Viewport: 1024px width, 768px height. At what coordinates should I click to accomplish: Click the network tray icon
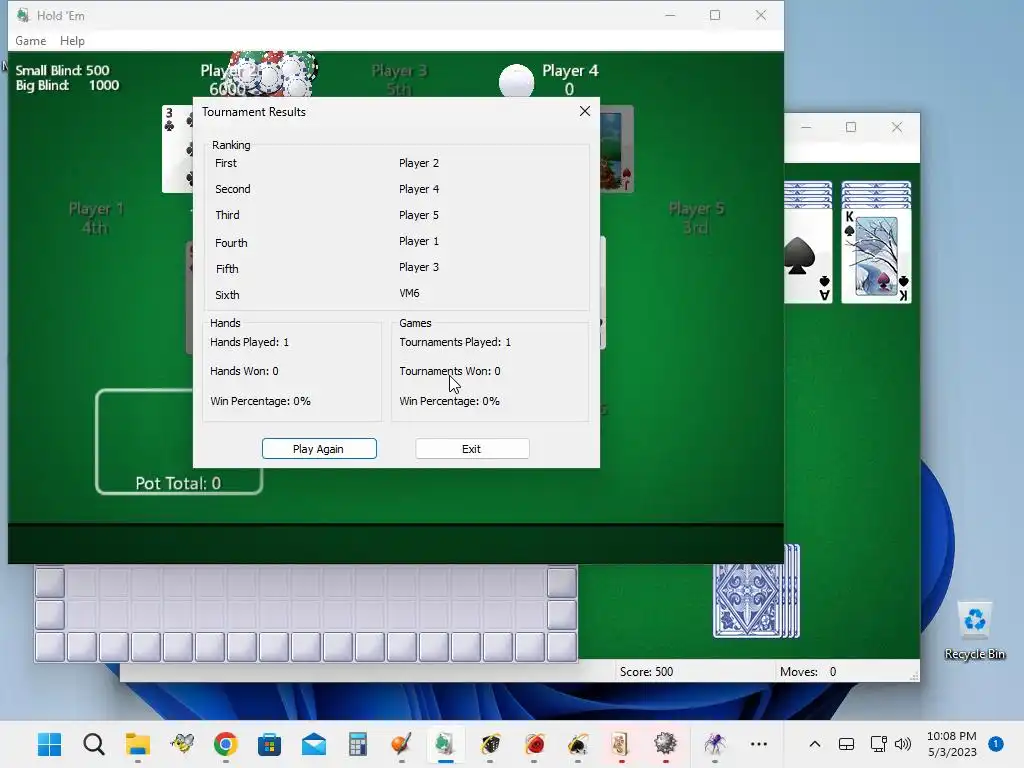click(878, 744)
